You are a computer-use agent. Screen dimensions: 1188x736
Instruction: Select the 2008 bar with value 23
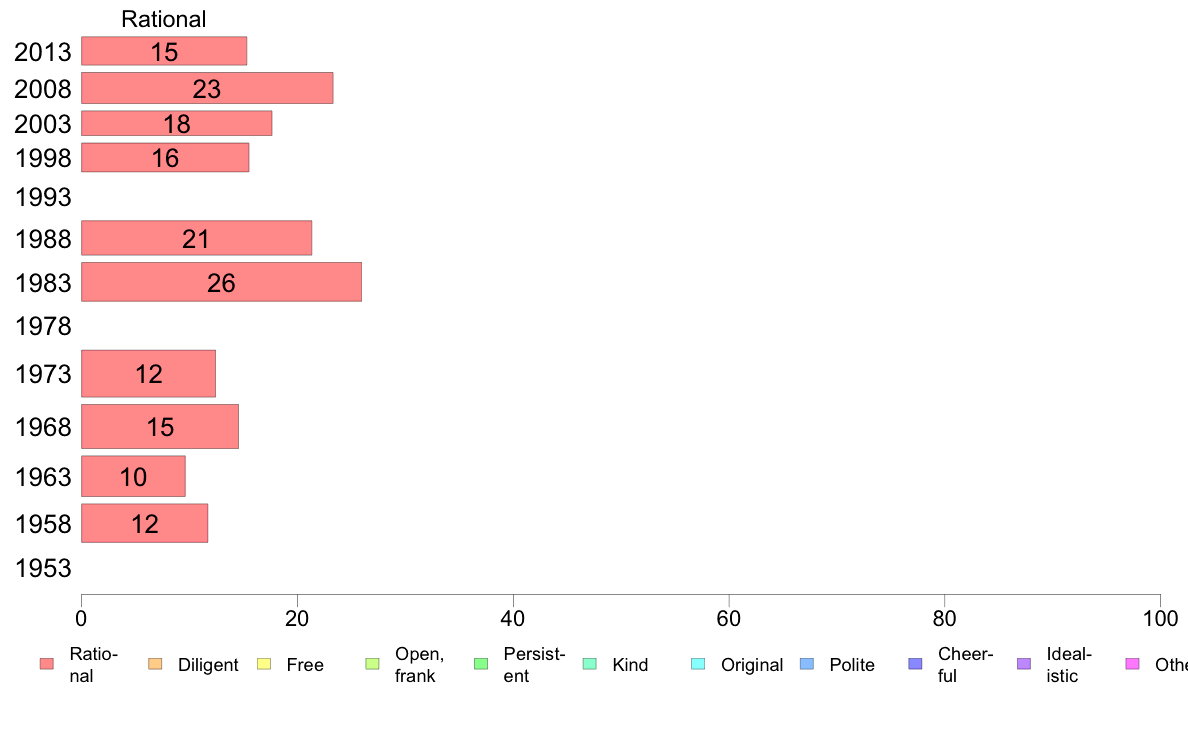(x=207, y=88)
